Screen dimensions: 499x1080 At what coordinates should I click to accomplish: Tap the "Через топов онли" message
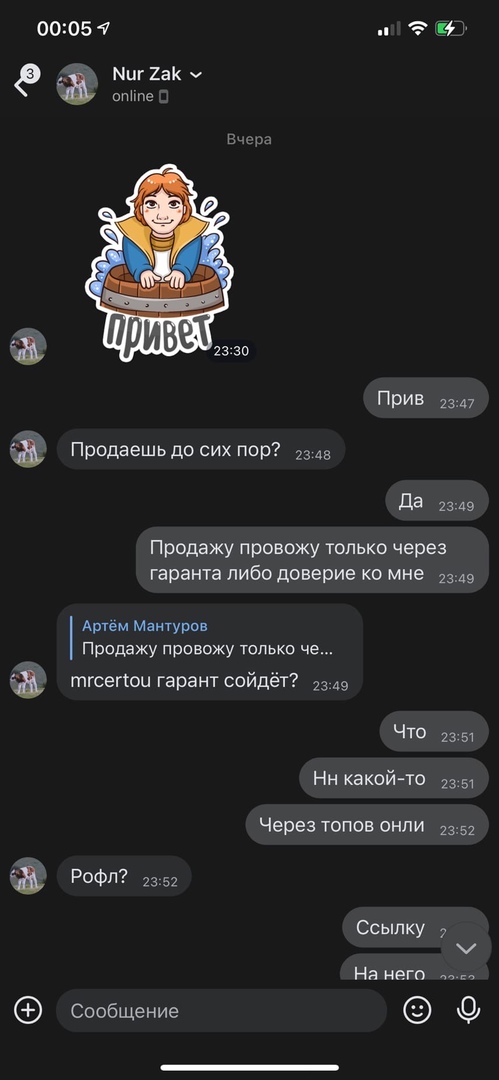[367, 824]
